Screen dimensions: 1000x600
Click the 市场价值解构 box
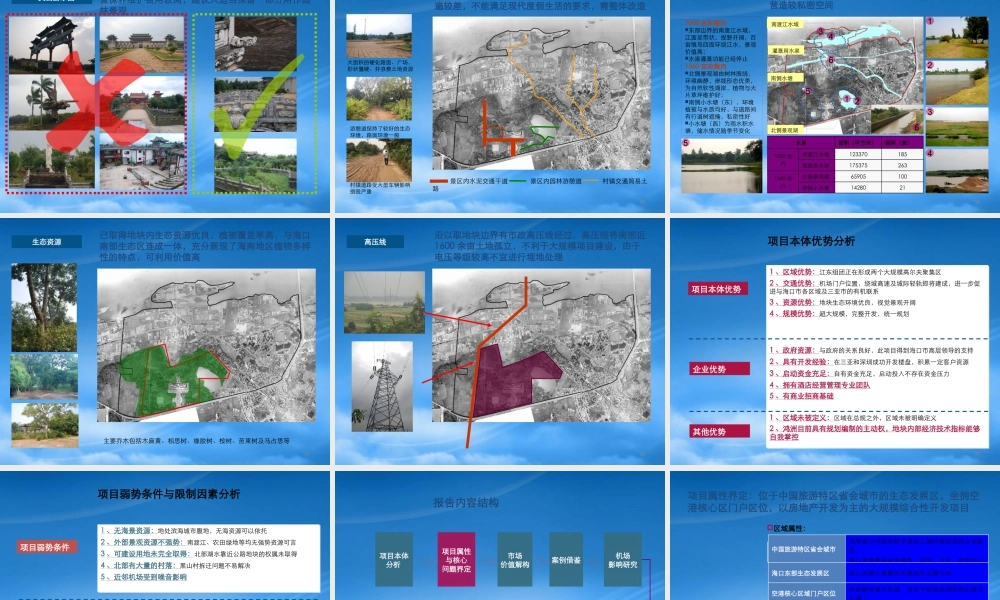click(515, 560)
